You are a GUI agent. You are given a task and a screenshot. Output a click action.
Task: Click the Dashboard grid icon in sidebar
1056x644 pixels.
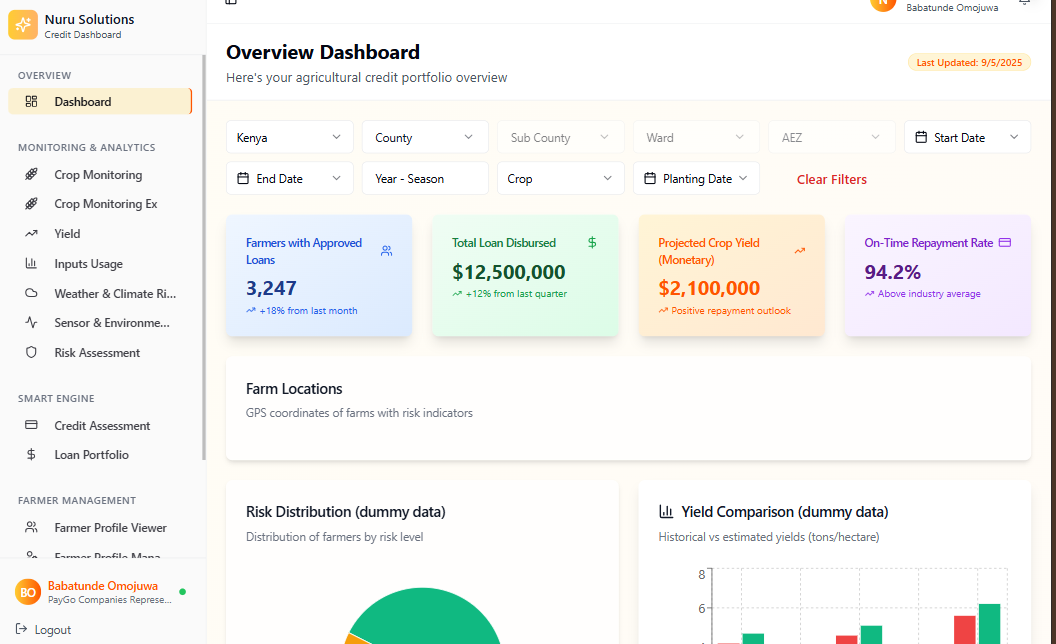(31, 102)
